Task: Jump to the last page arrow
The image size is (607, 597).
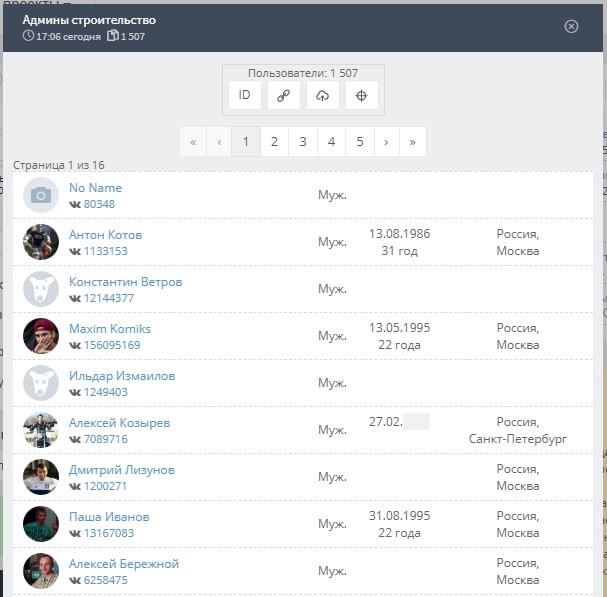Action: click(412, 142)
